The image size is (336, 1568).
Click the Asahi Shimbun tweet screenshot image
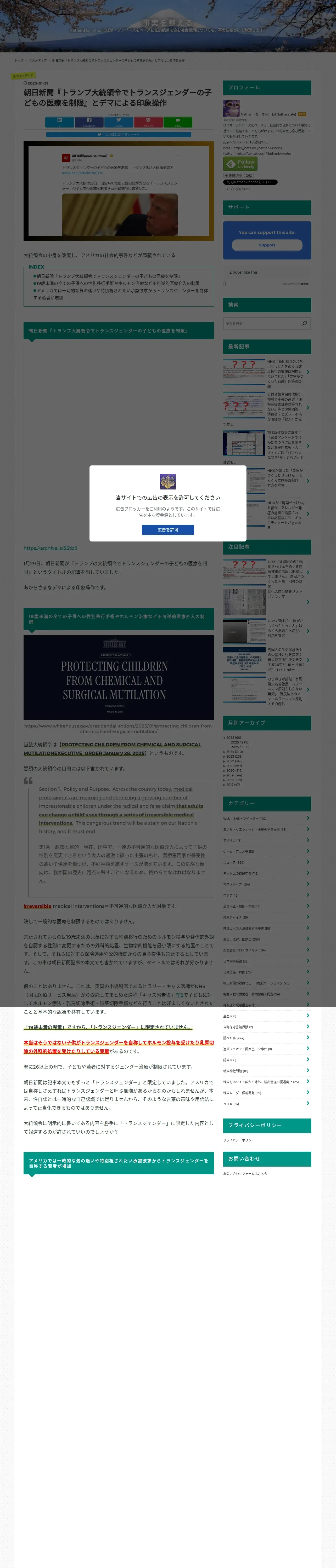(x=119, y=191)
